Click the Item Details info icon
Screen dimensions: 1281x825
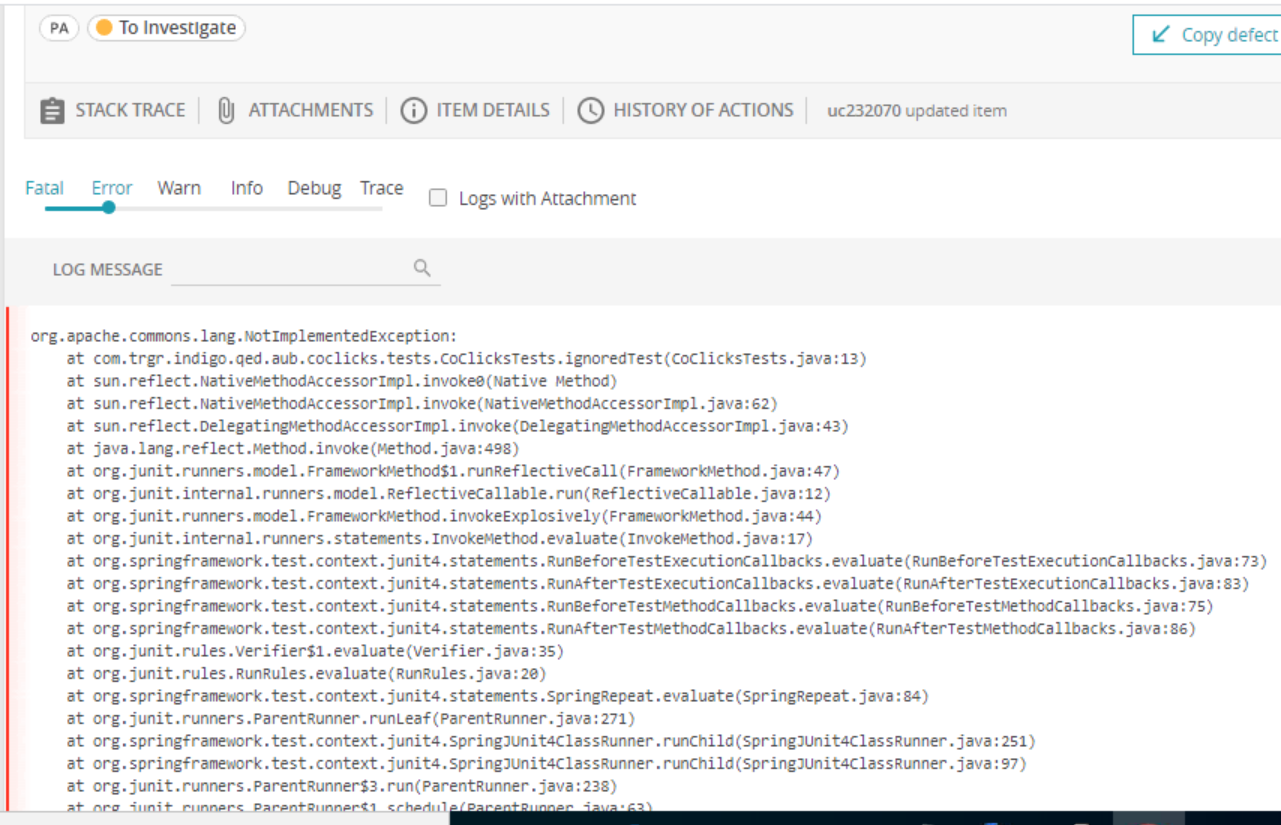click(x=413, y=111)
